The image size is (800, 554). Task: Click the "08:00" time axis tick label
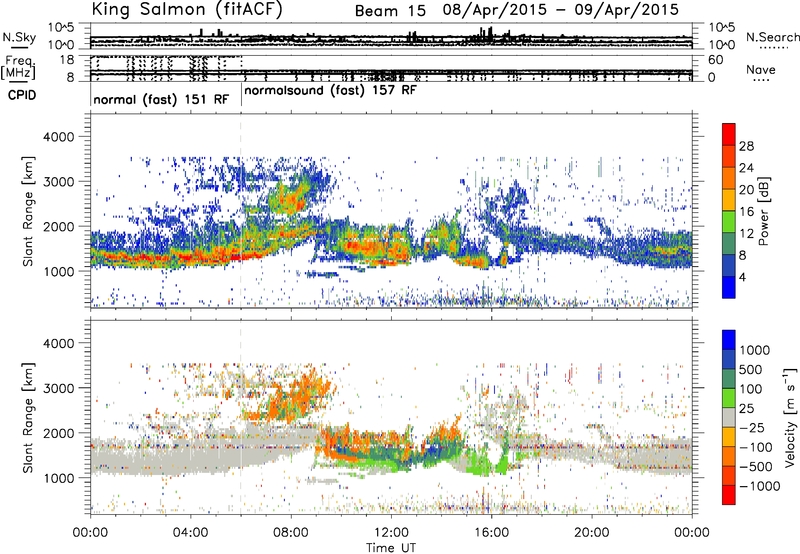[291, 533]
